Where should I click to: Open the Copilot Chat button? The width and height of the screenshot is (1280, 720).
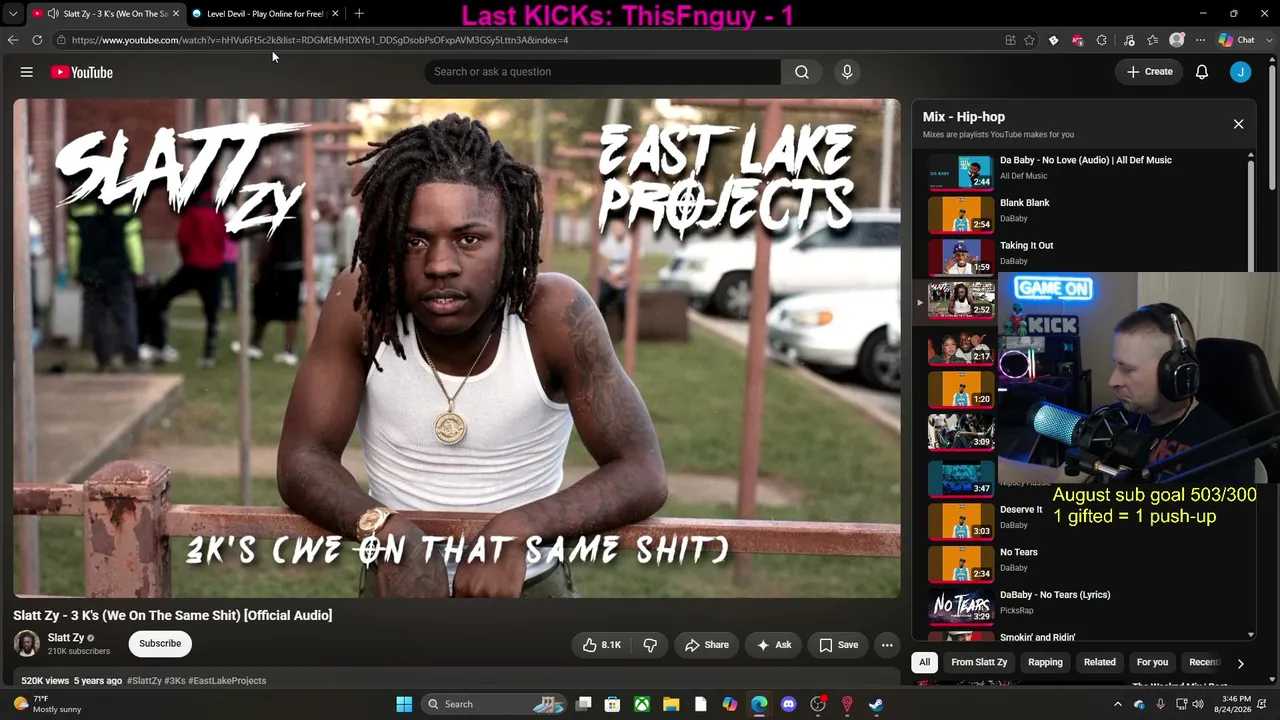[1237, 40]
